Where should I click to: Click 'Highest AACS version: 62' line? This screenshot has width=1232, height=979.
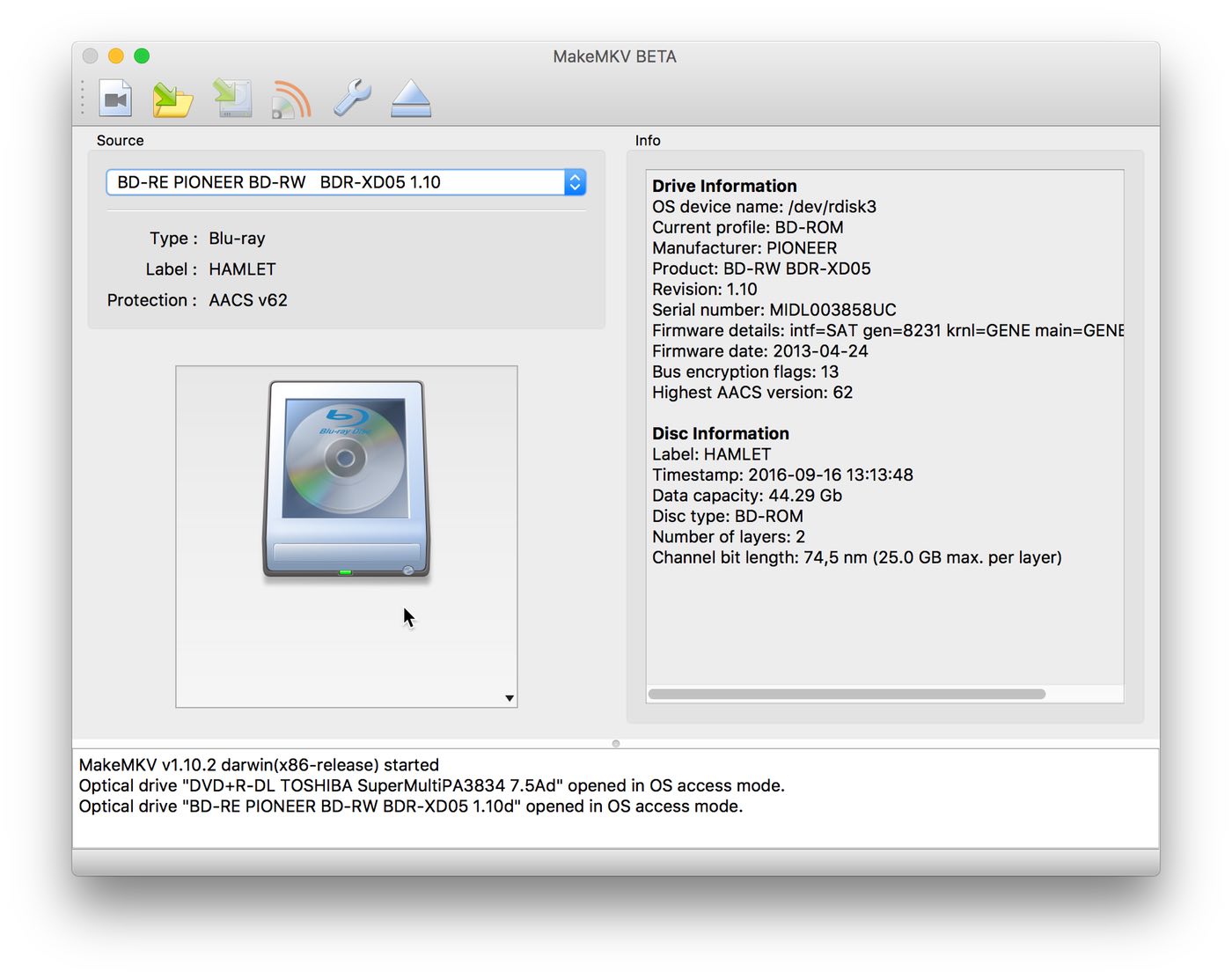coord(752,393)
